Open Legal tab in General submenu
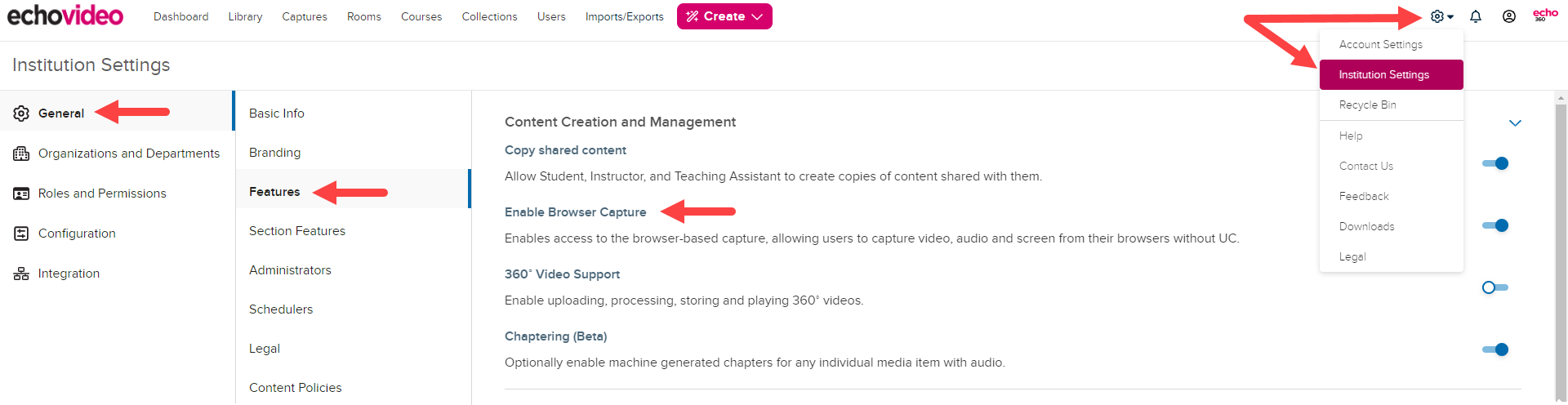The image size is (1568, 405). click(353, 348)
